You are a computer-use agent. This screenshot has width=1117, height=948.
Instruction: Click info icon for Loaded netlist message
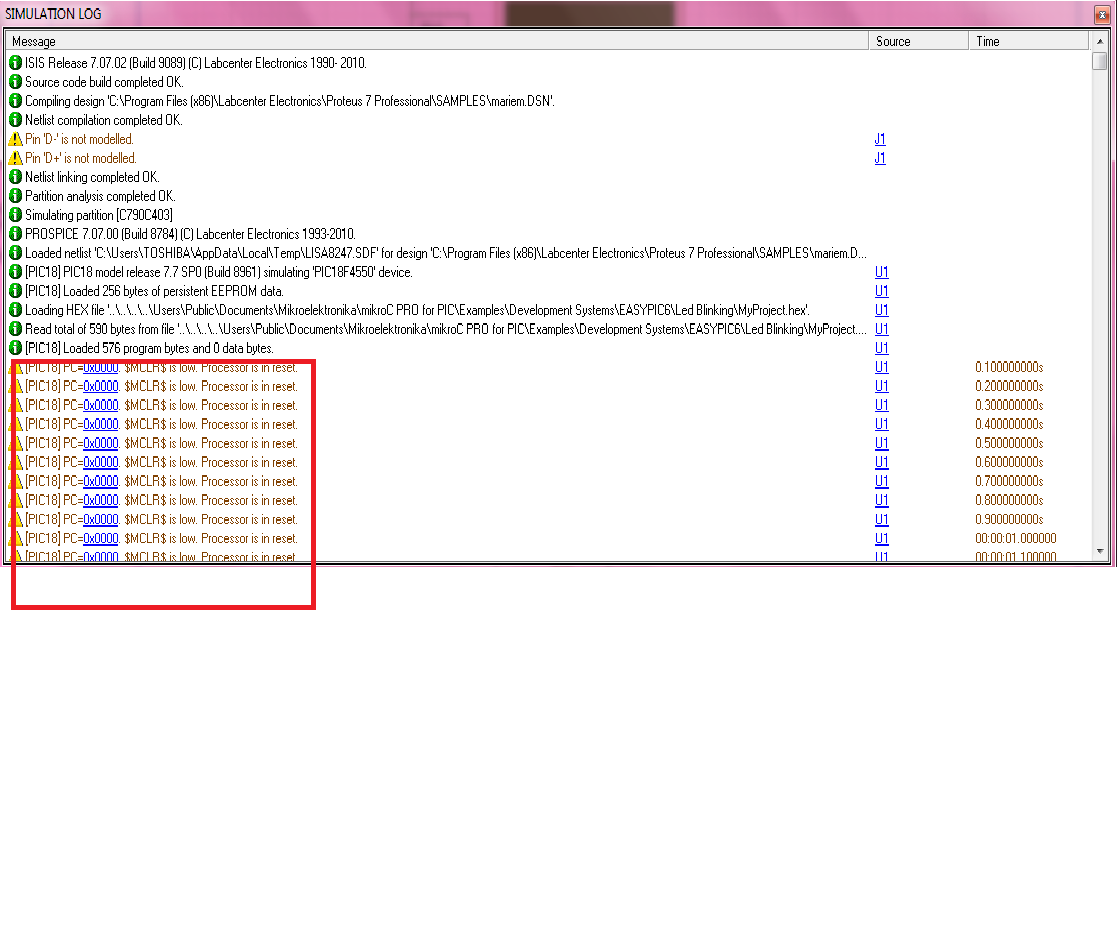click(15, 253)
